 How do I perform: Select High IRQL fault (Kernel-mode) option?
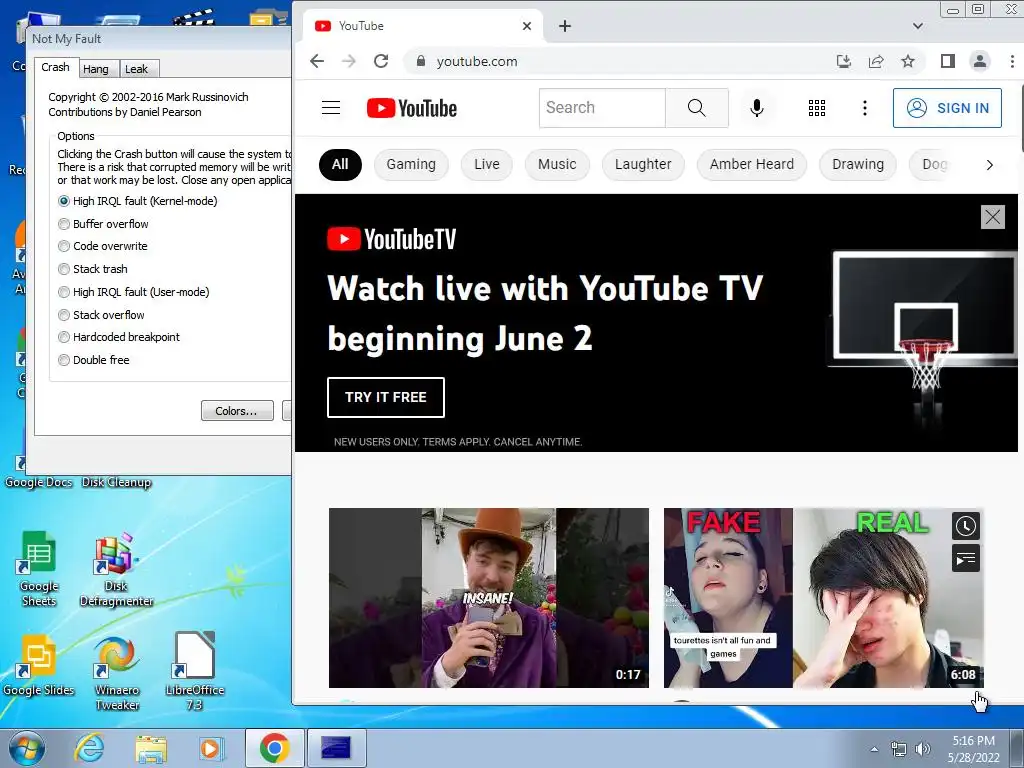pyautogui.click(x=138, y=201)
